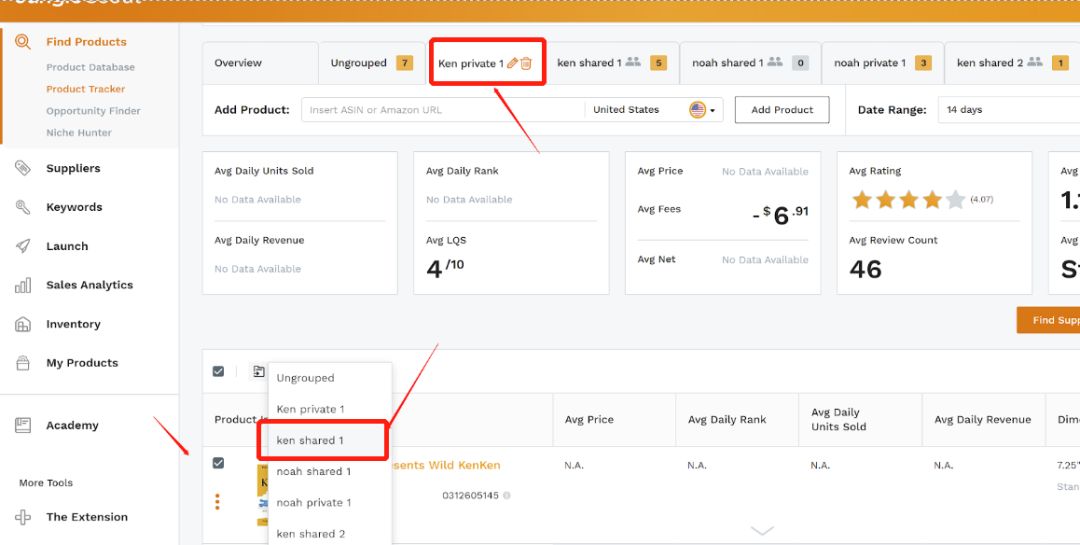Open the three-dot menu for the KenKen product

(x=217, y=502)
